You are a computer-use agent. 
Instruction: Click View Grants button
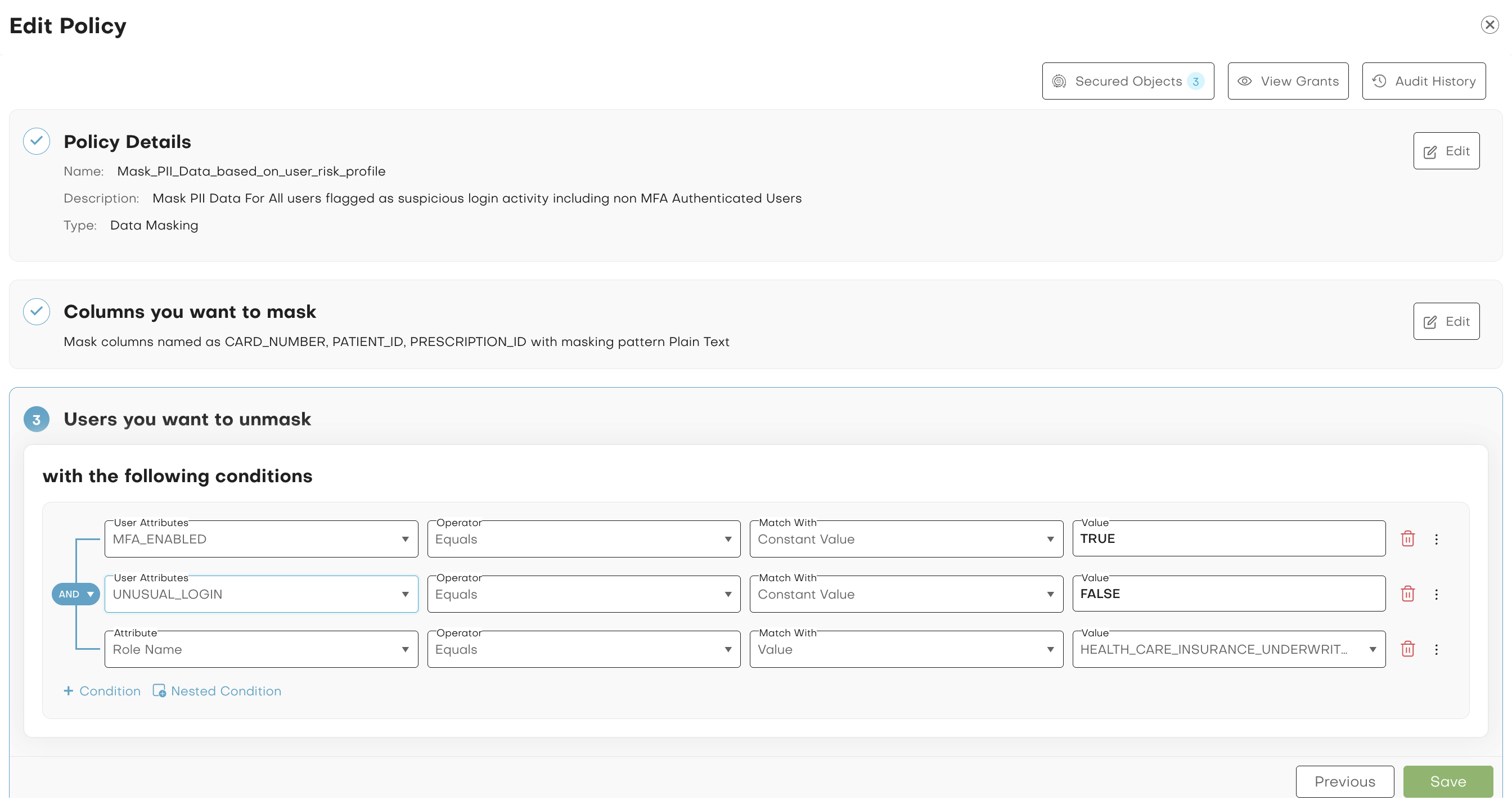(1288, 81)
